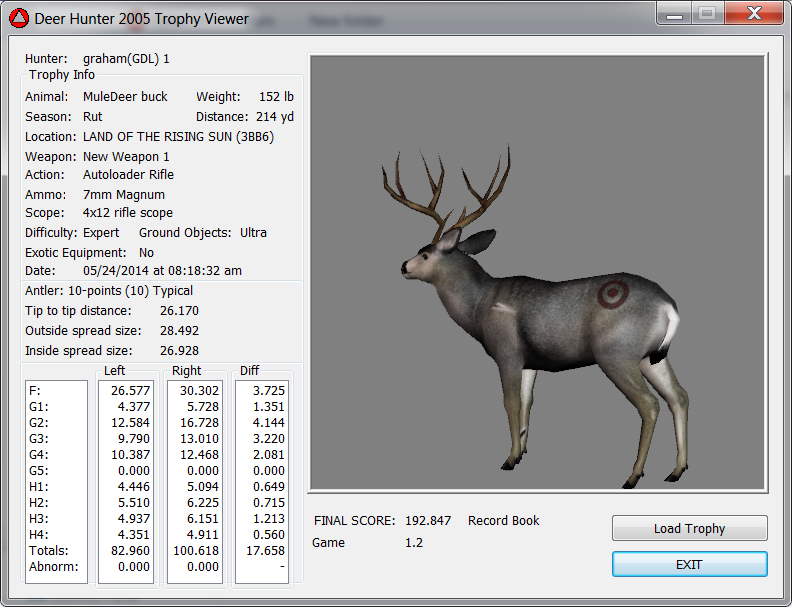Image resolution: width=792 pixels, height=607 pixels.
Task: Click the Record Book label
Action: 503,521
